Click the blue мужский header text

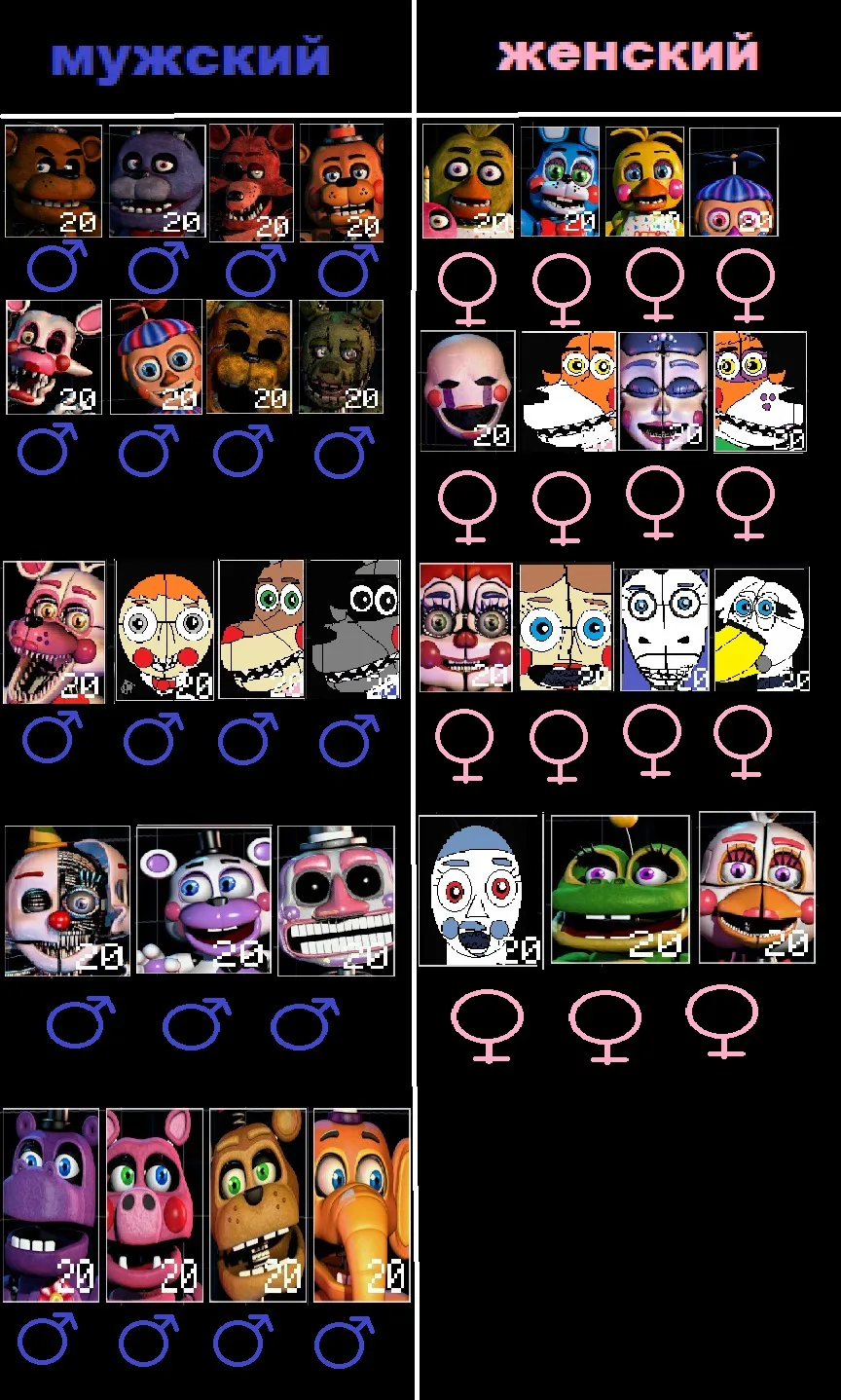[191, 57]
